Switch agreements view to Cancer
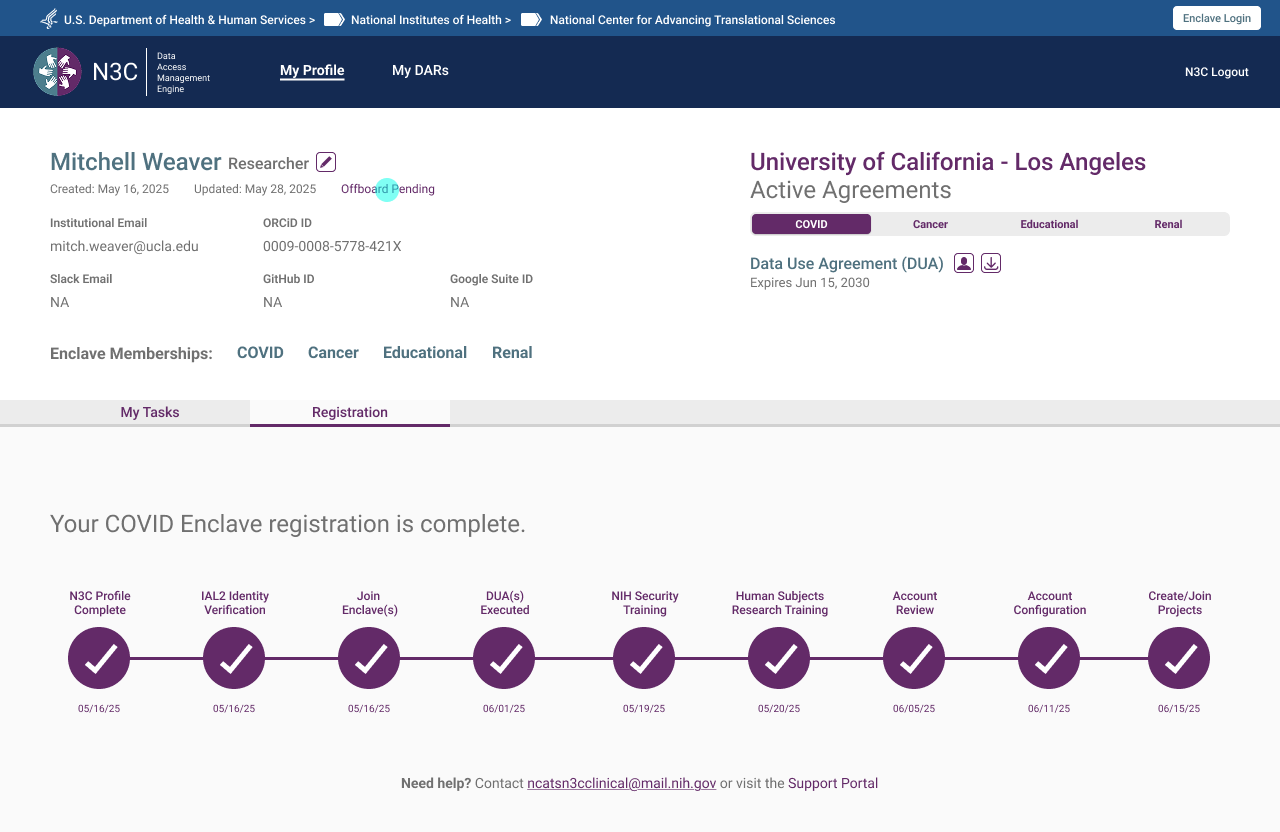 coord(929,224)
